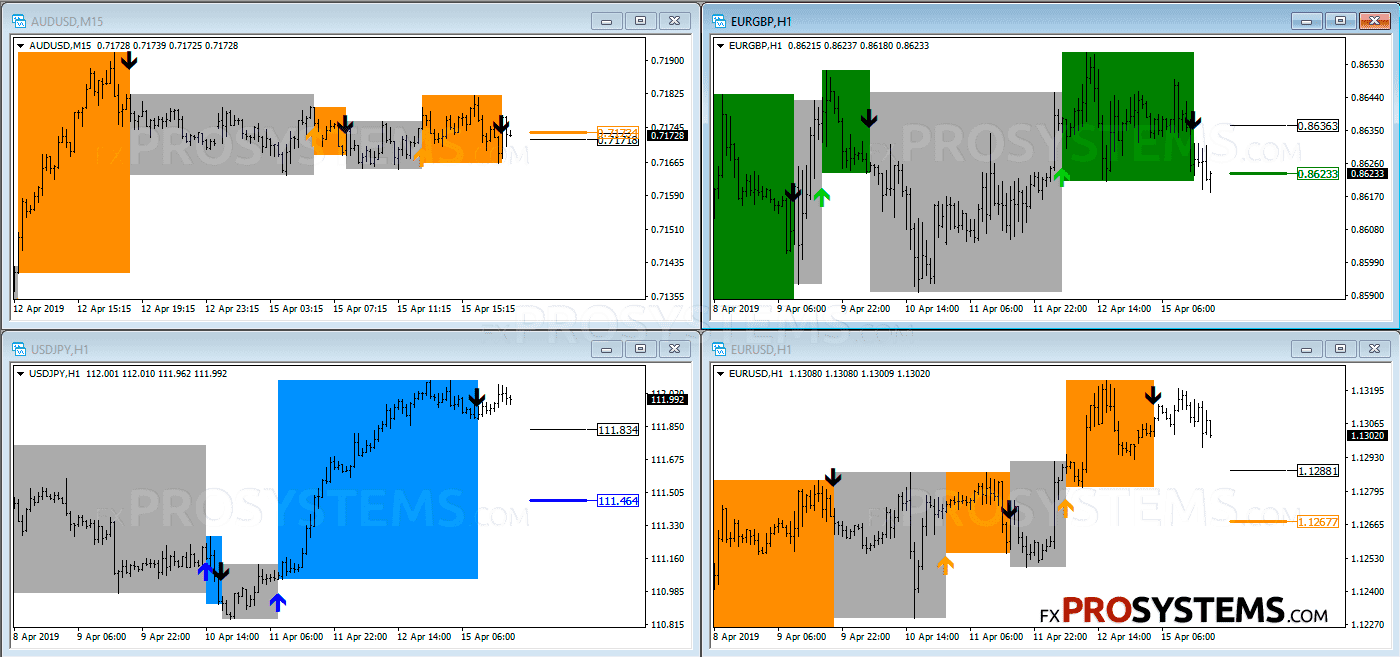This screenshot has width=1400, height=657.
Task: Click the AUDUSD,M15 quote line inside the chart
Action: click(134, 45)
